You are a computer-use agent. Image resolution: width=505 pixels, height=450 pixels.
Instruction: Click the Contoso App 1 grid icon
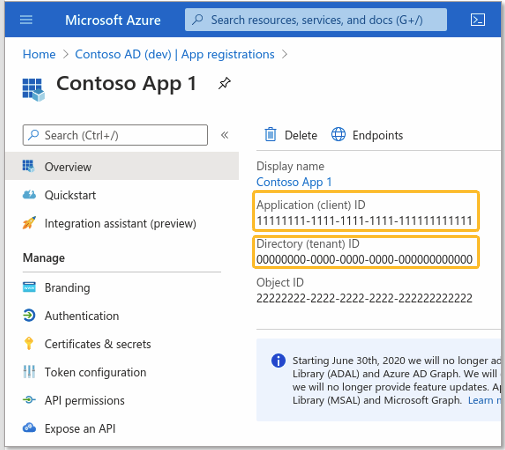[x=33, y=89]
